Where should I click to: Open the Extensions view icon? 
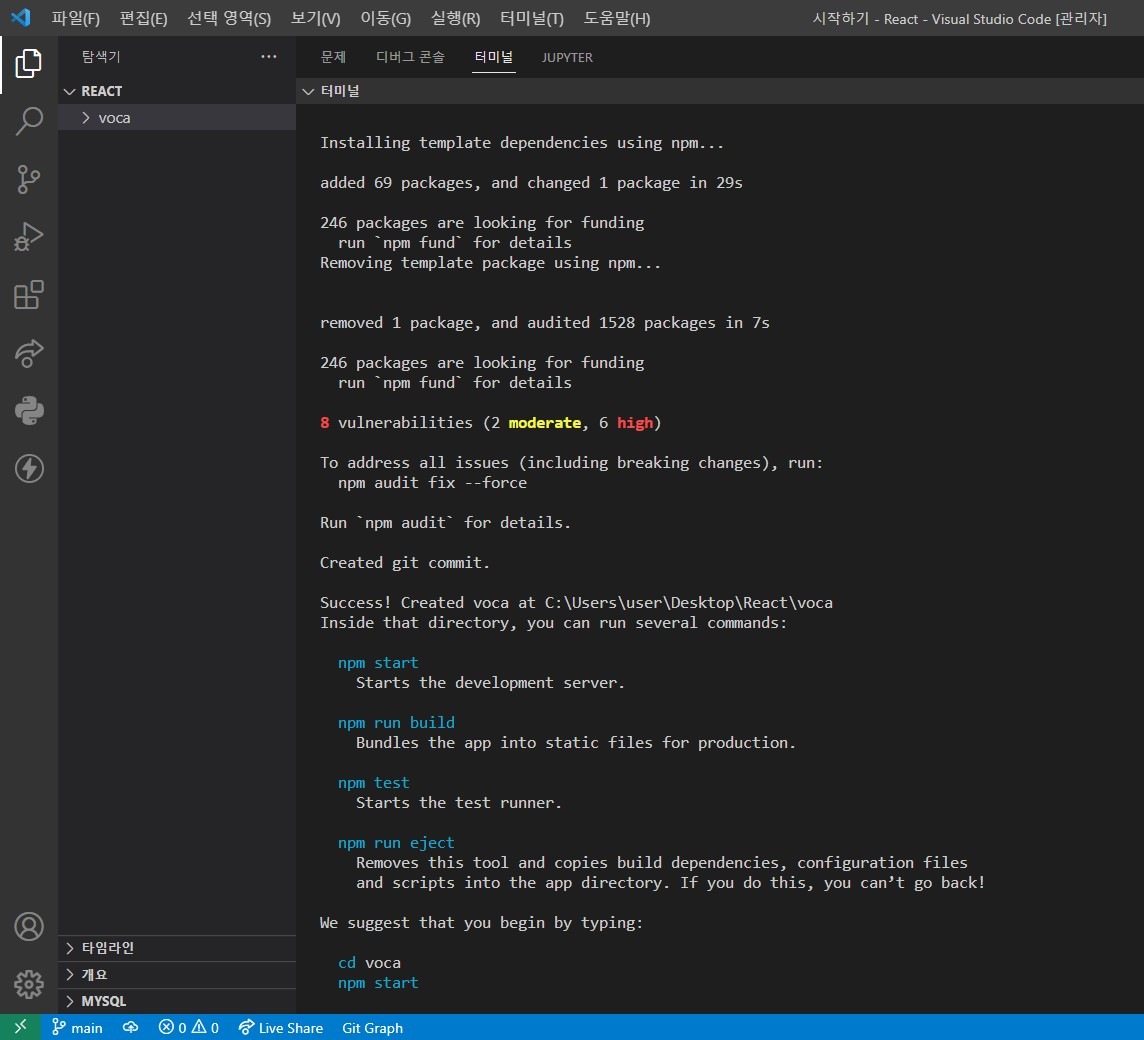pyautogui.click(x=28, y=295)
